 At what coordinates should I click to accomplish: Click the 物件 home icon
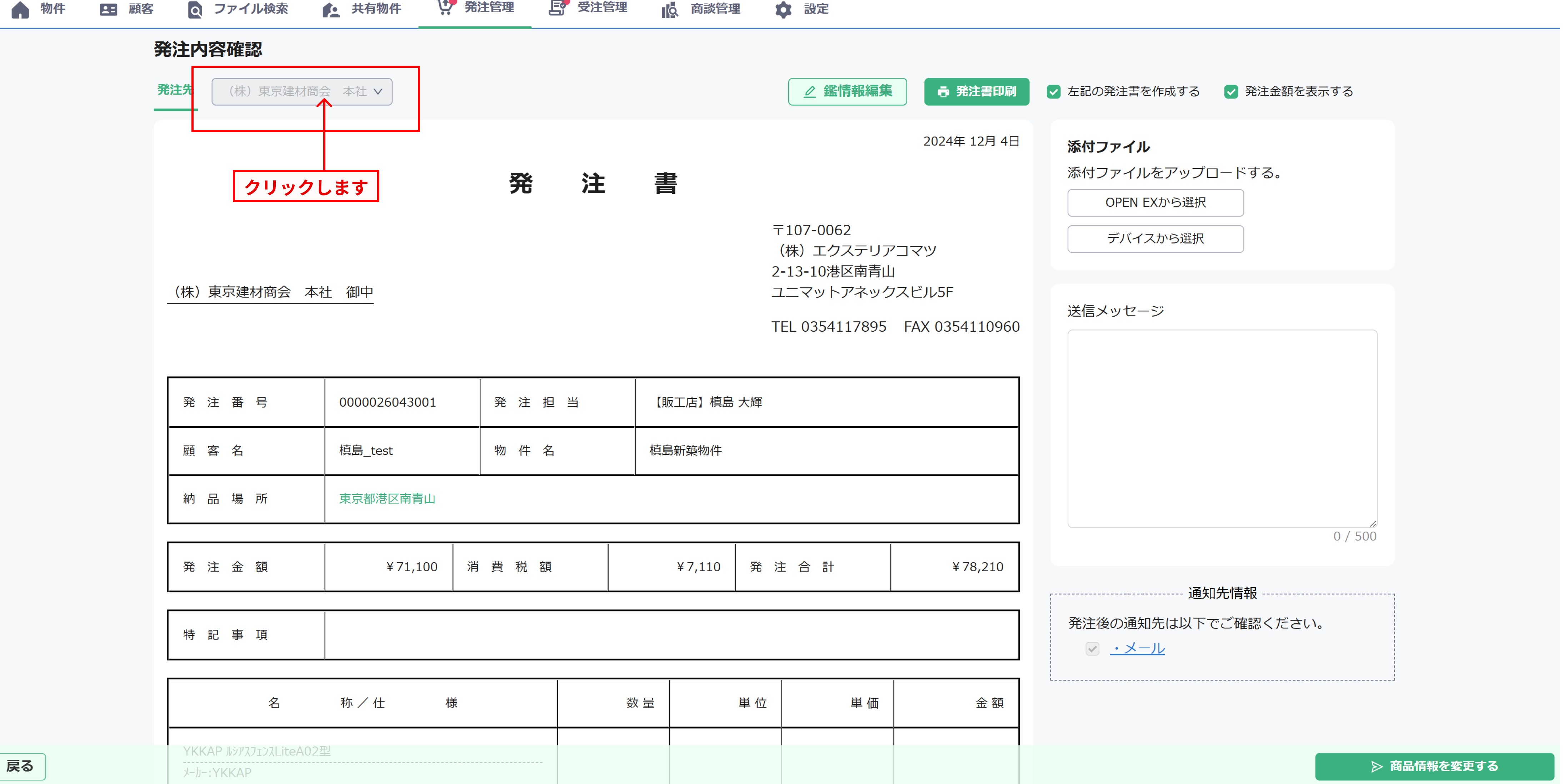(x=20, y=10)
